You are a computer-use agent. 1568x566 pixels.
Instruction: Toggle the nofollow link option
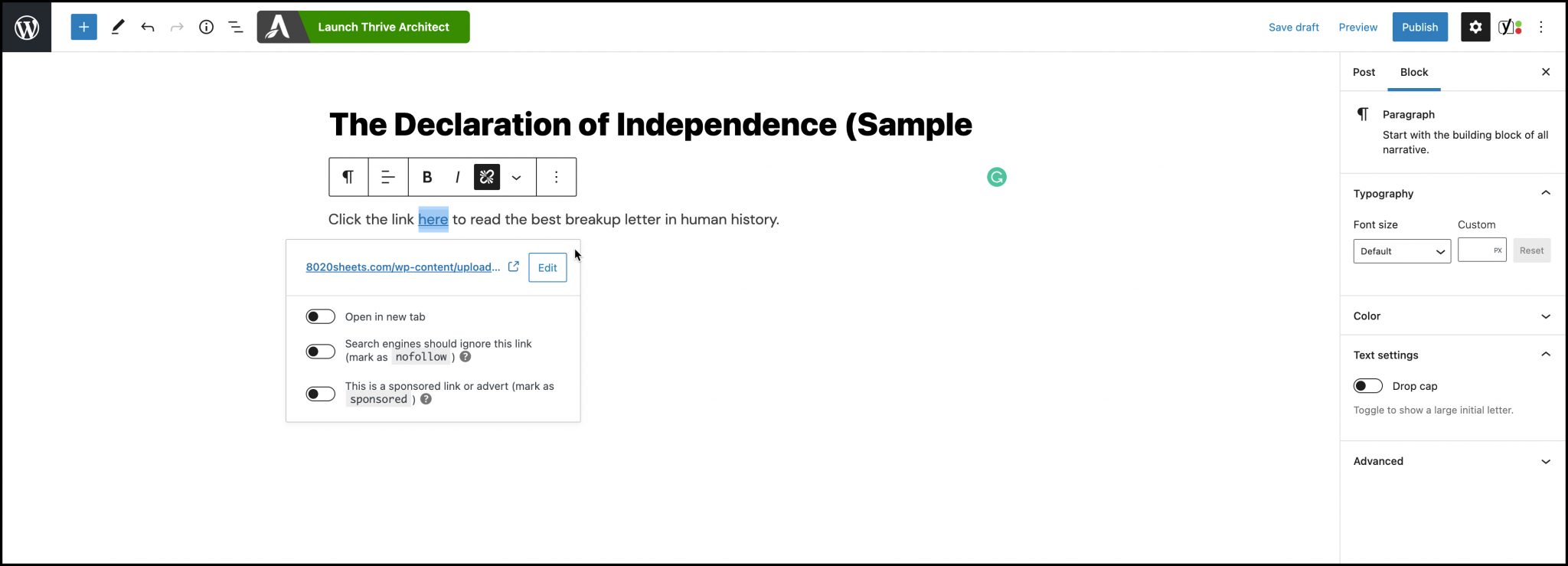coord(320,352)
